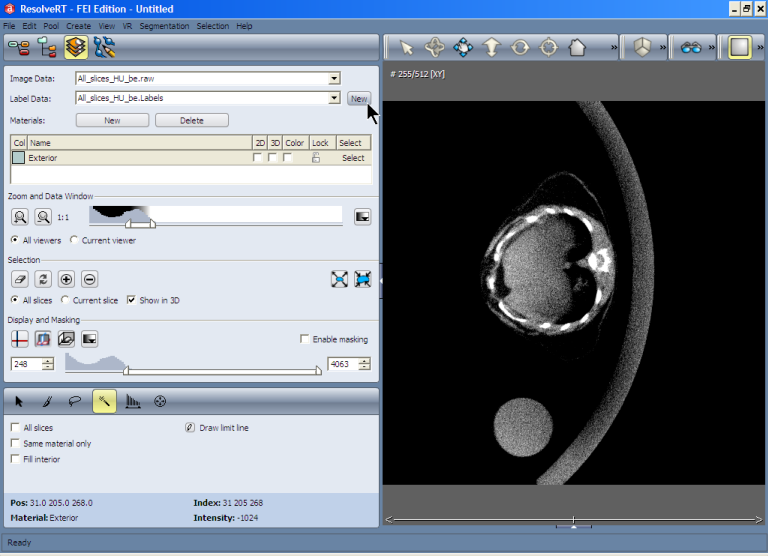Open the Segmentation menu
The width and height of the screenshot is (768, 556).
(x=163, y=26)
